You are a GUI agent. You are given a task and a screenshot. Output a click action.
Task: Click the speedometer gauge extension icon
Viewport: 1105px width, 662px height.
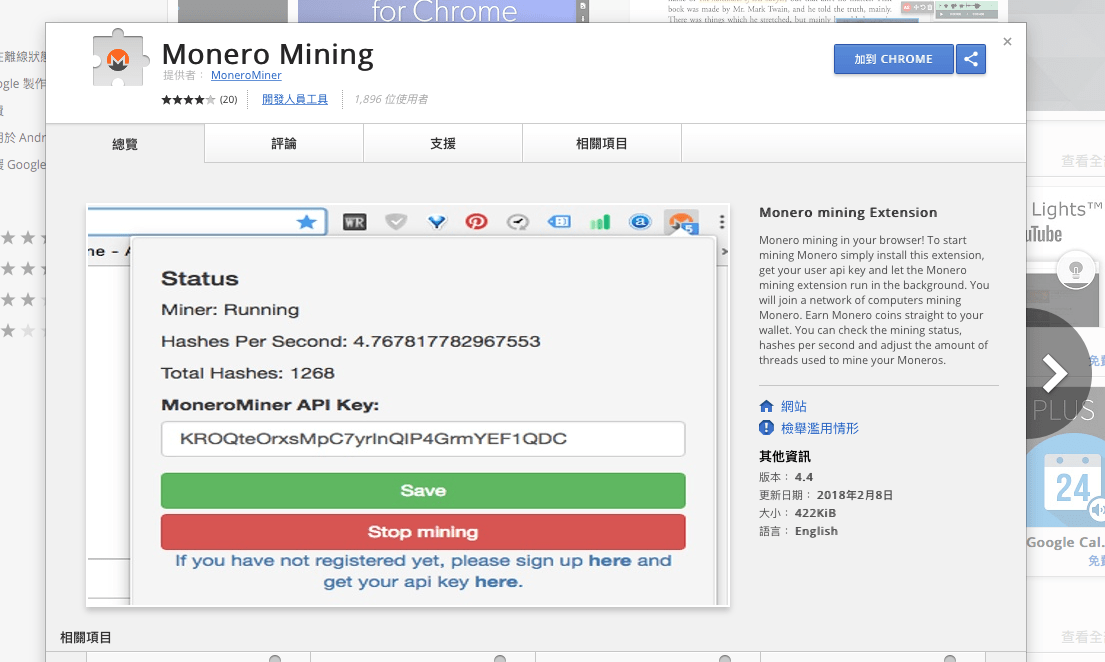(x=518, y=223)
